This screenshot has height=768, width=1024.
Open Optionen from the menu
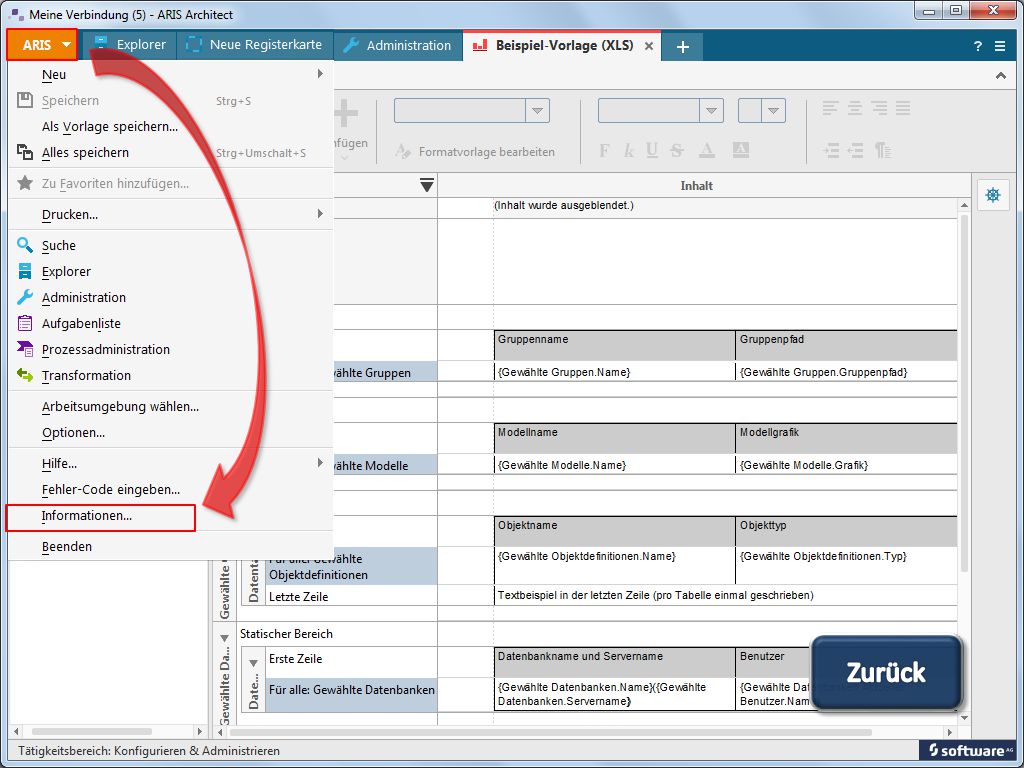(x=170, y=432)
